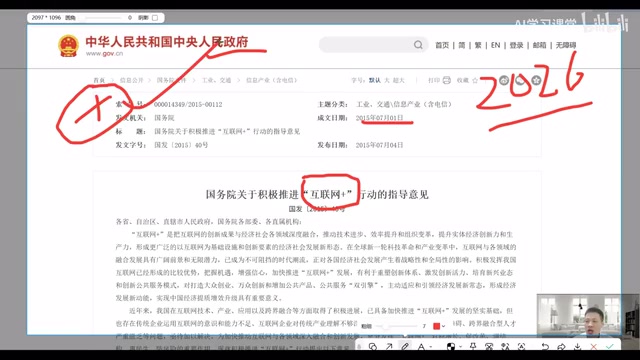
Task: Click the 成文日期 value 2015年07月01日
Action: pos(379,118)
